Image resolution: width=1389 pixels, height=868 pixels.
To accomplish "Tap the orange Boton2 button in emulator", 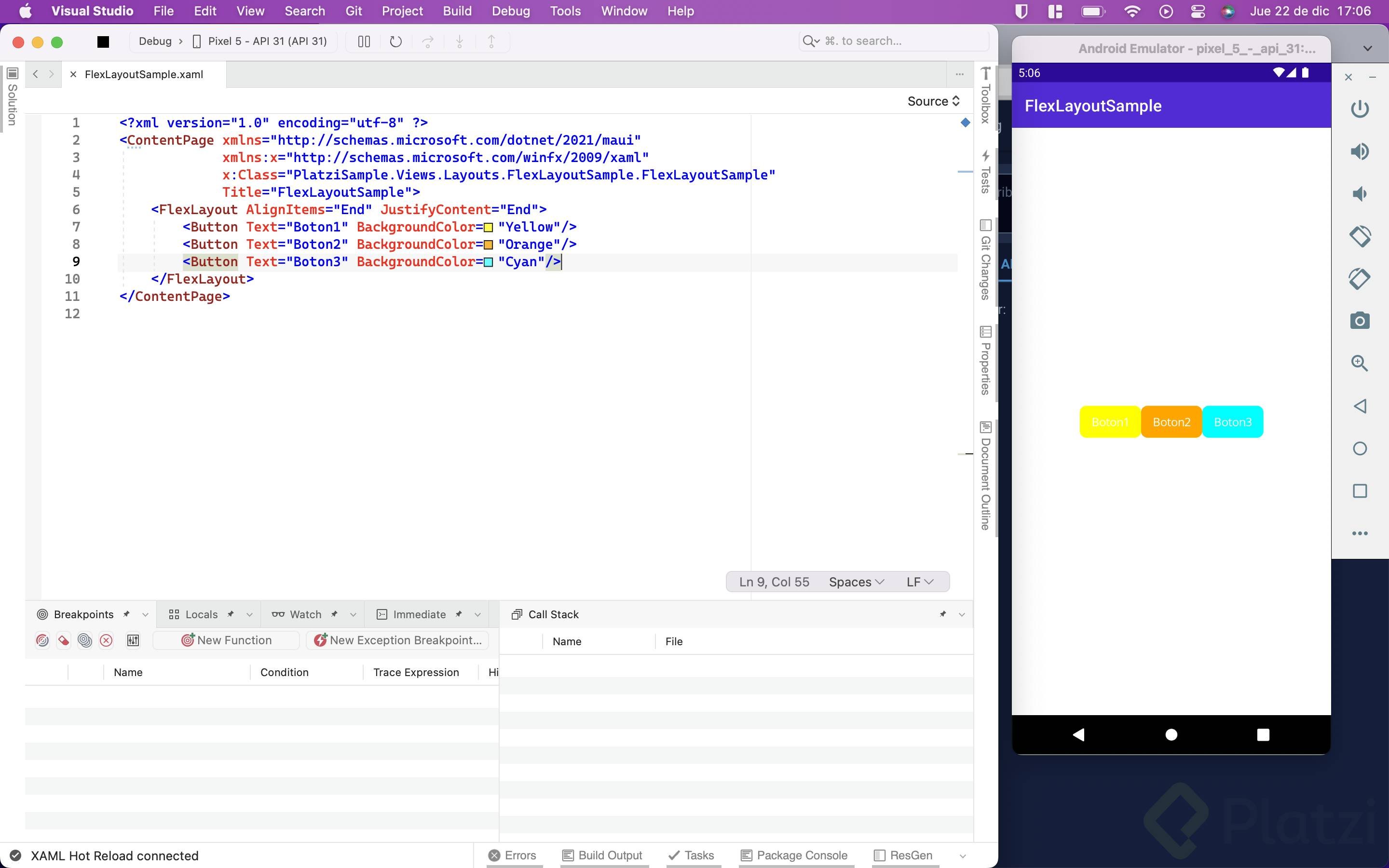I will (x=1171, y=422).
